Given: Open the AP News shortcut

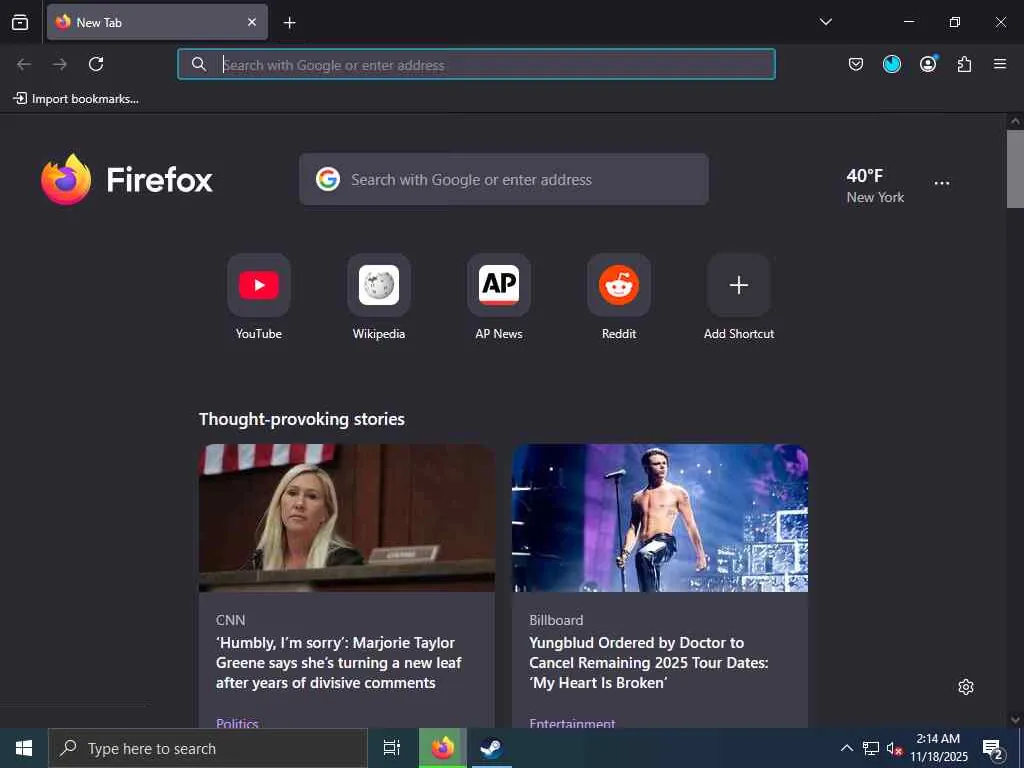Looking at the screenshot, I should 499,297.
